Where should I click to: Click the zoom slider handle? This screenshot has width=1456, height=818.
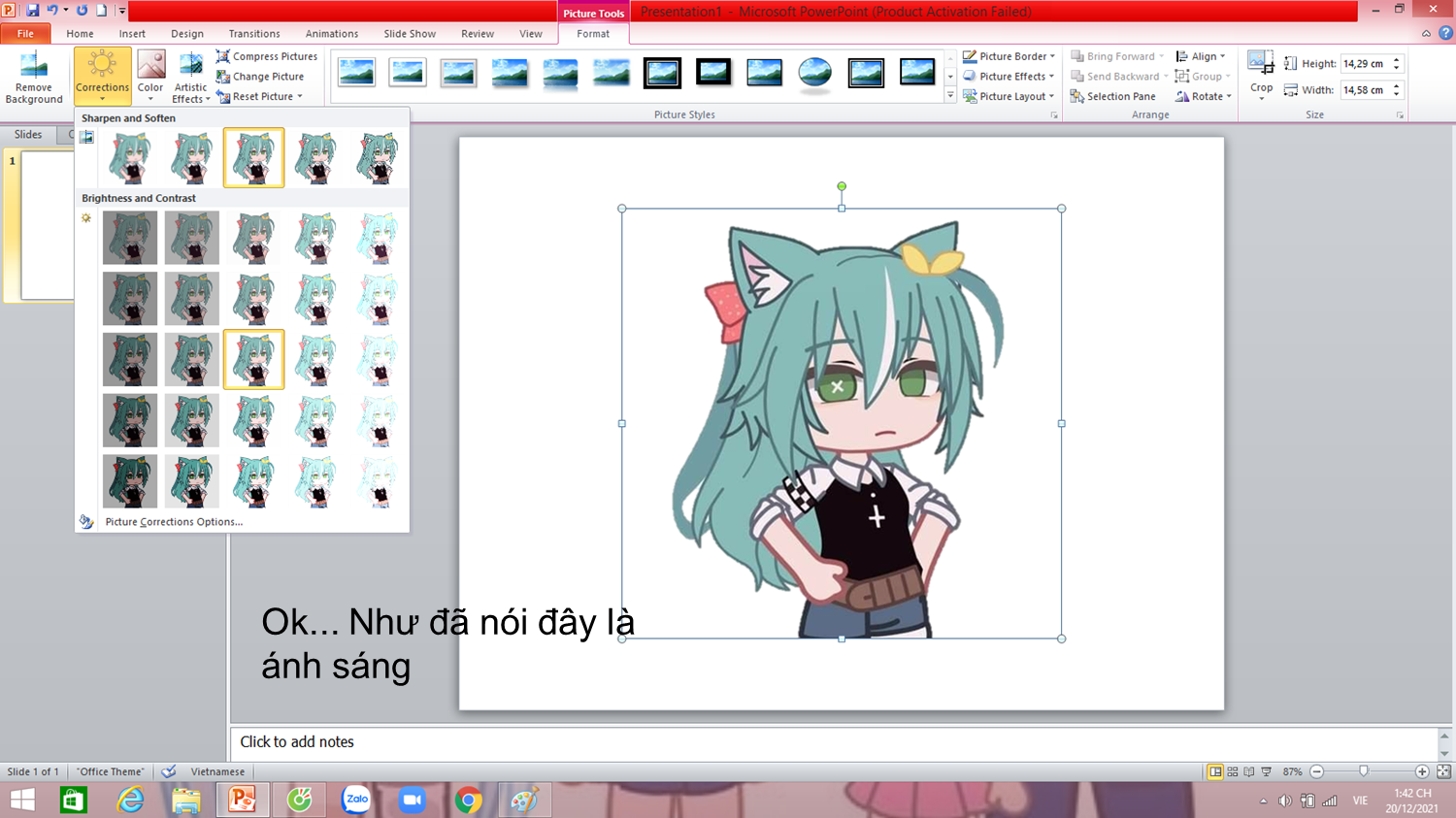[x=1364, y=771]
